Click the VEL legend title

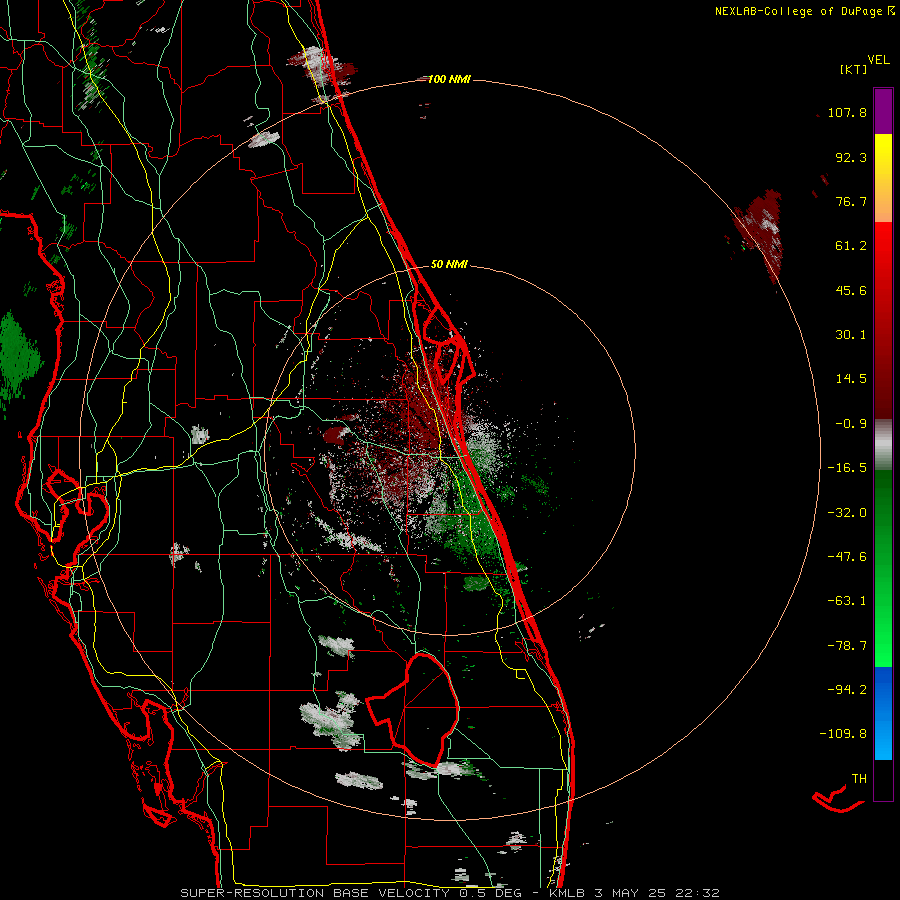point(878,59)
